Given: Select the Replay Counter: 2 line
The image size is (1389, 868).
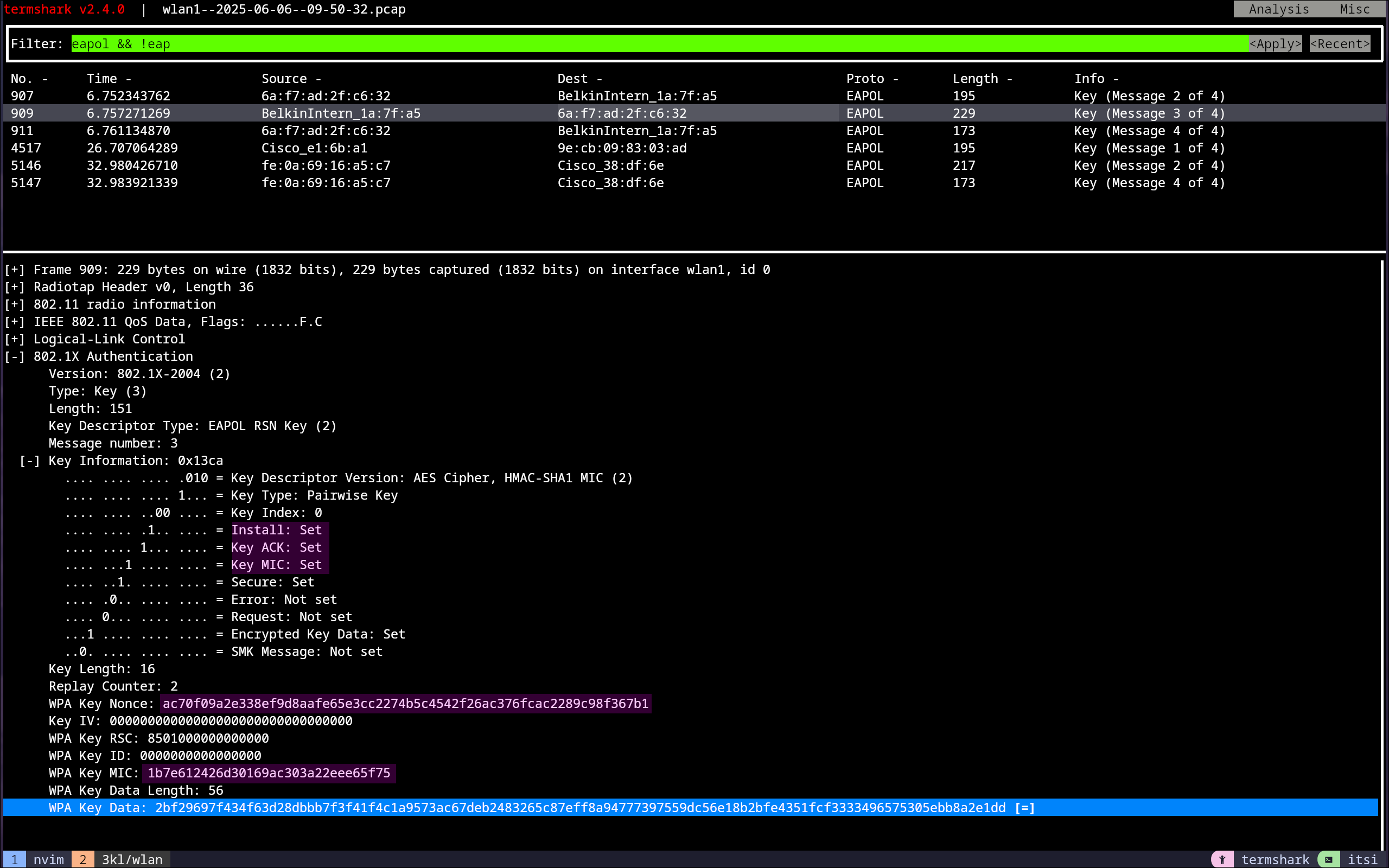Looking at the screenshot, I should coord(113,687).
